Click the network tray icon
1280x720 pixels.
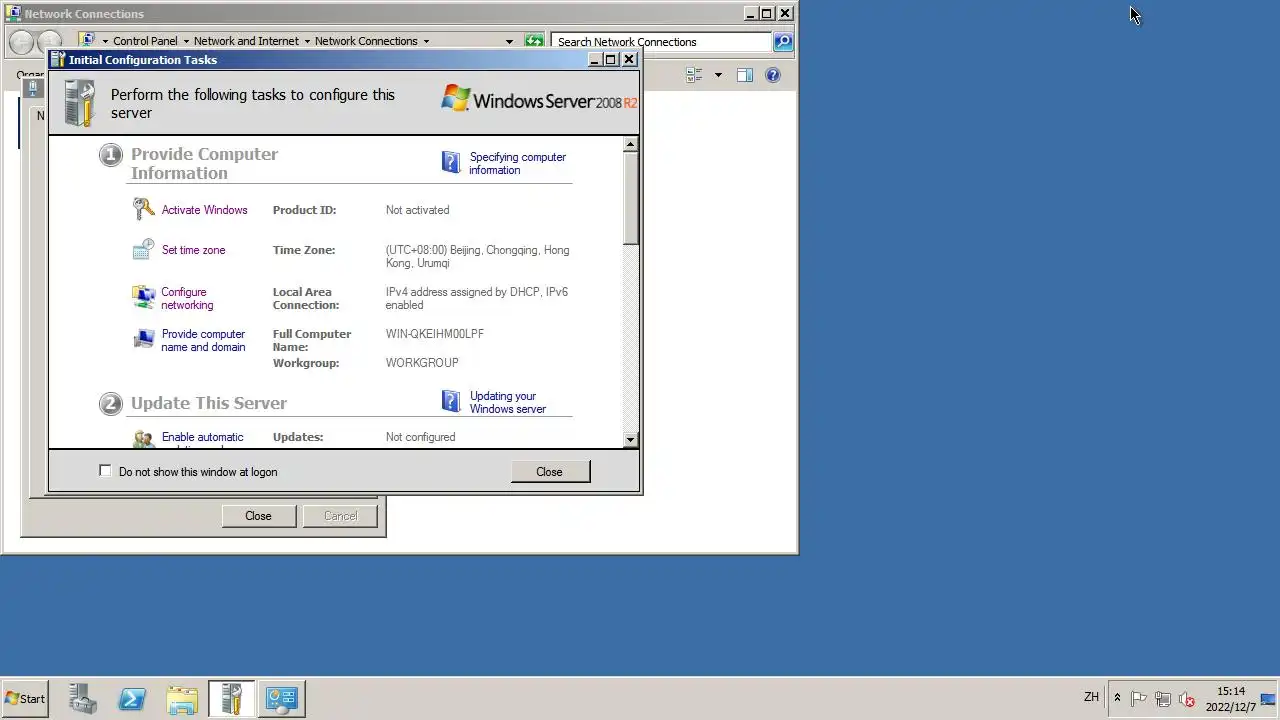[x=1163, y=698]
